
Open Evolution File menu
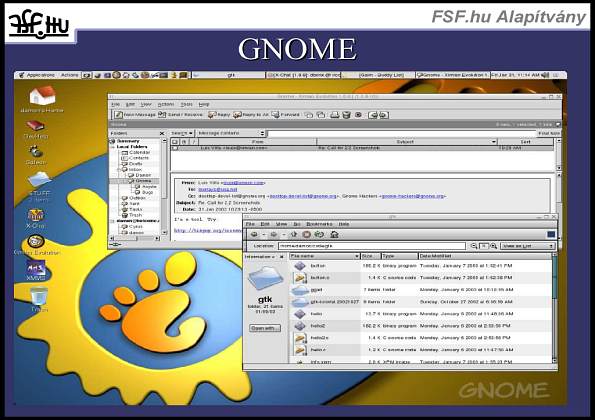tap(115, 104)
